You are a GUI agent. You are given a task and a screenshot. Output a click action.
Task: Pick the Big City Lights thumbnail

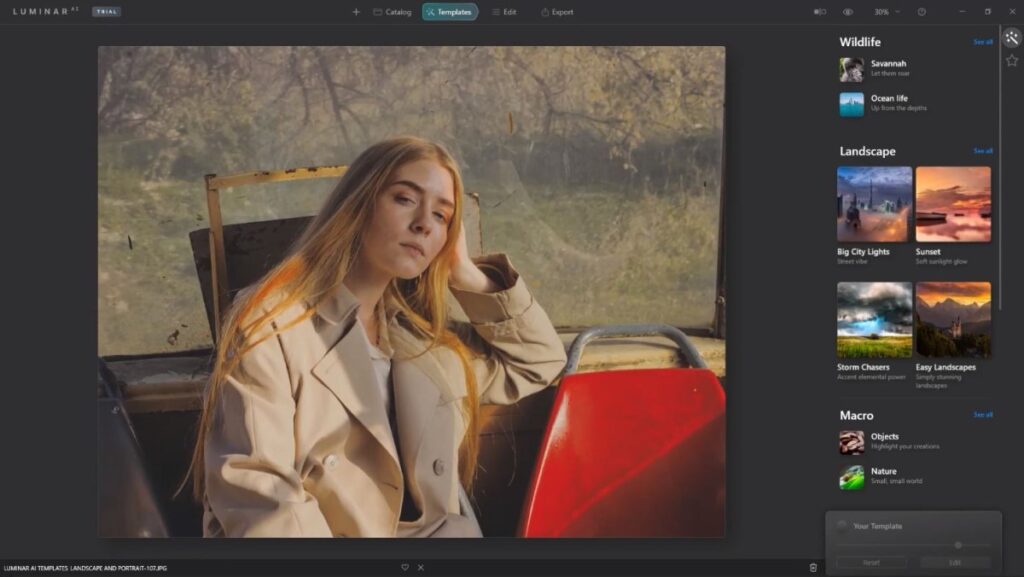pyautogui.click(x=874, y=204)
